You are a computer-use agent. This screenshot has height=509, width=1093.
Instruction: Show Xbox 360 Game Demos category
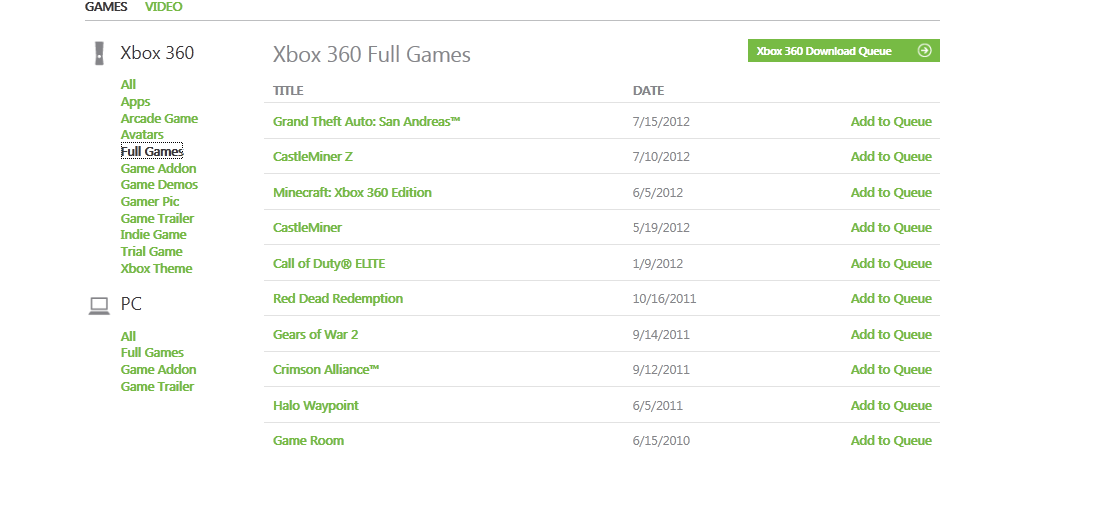[159, 185]
